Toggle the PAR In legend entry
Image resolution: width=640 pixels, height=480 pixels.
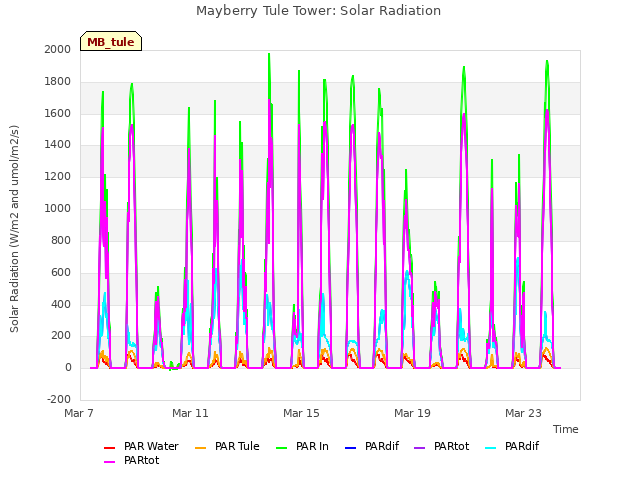pos(302,447)
